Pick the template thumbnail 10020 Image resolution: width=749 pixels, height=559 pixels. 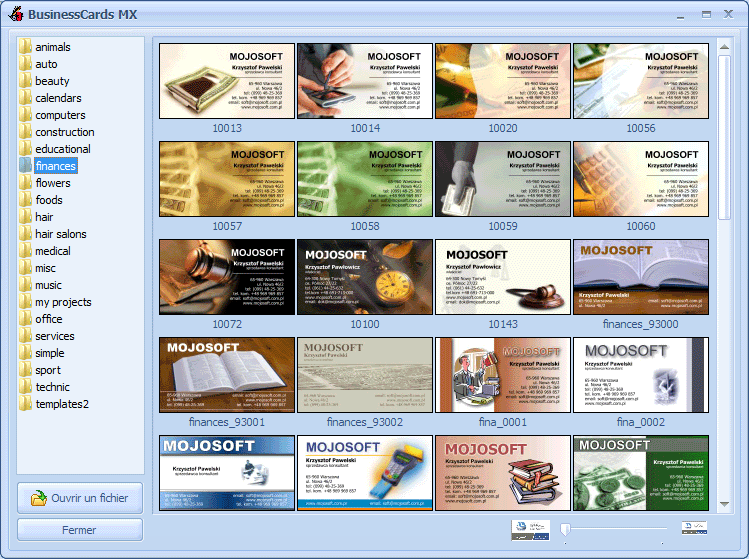point(503,81)
